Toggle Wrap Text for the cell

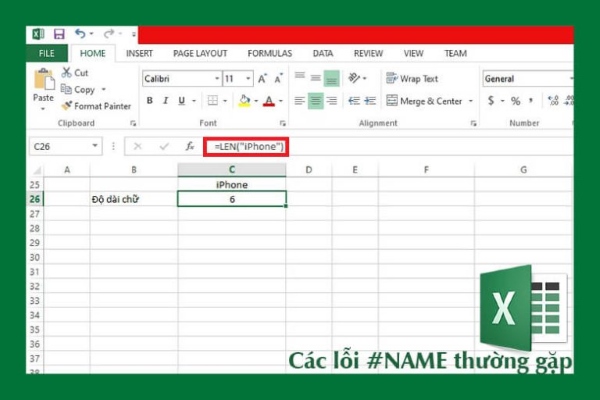(410, 78)
